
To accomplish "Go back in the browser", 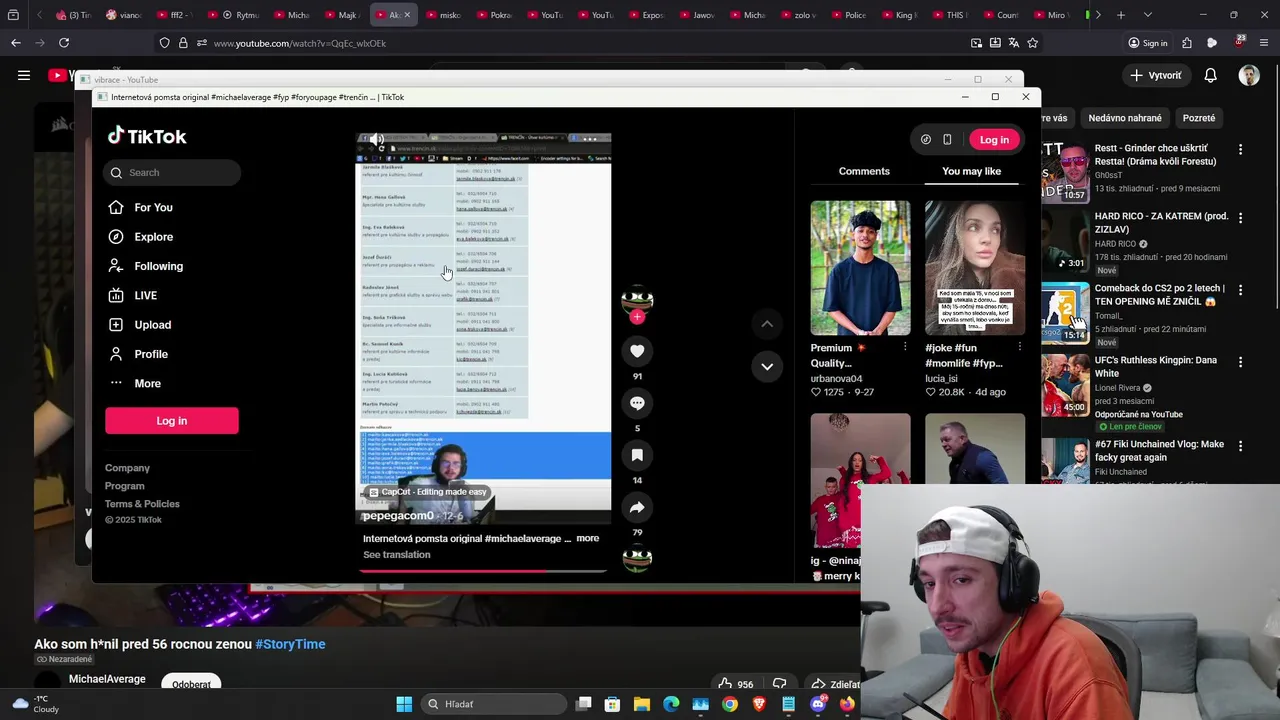I will [16, 43].
